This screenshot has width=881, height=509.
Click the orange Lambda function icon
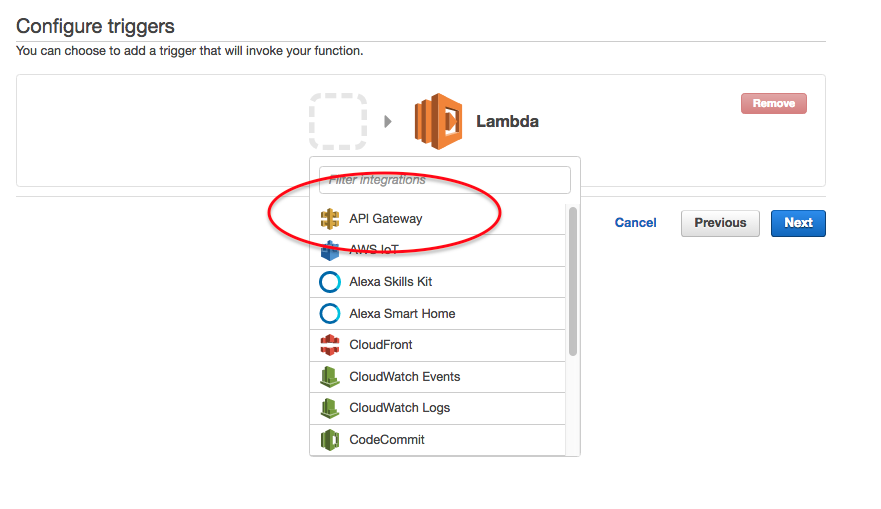[x=439, y=121]
